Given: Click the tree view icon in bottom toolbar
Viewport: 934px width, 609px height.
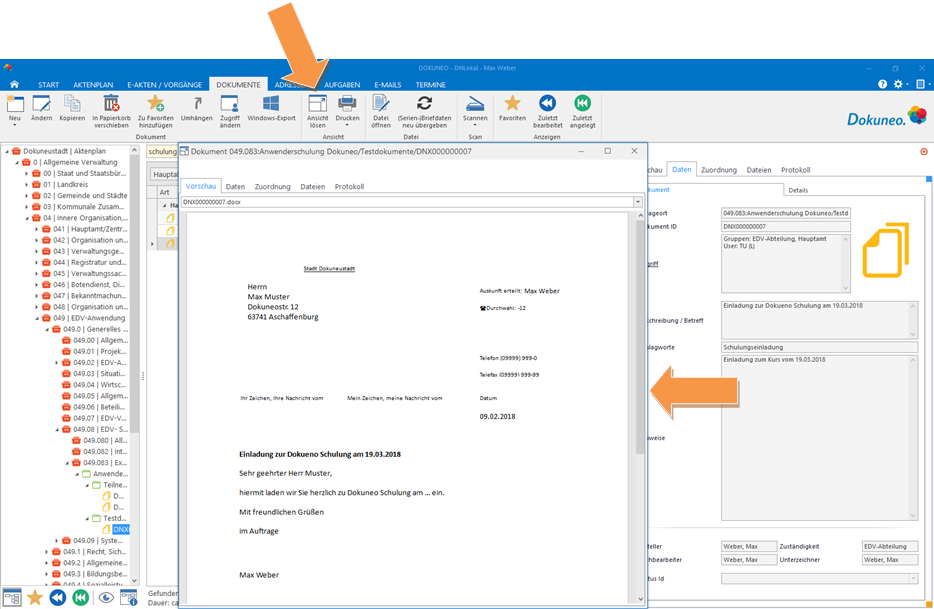Looking at the screenshot, I should point(12,597).
